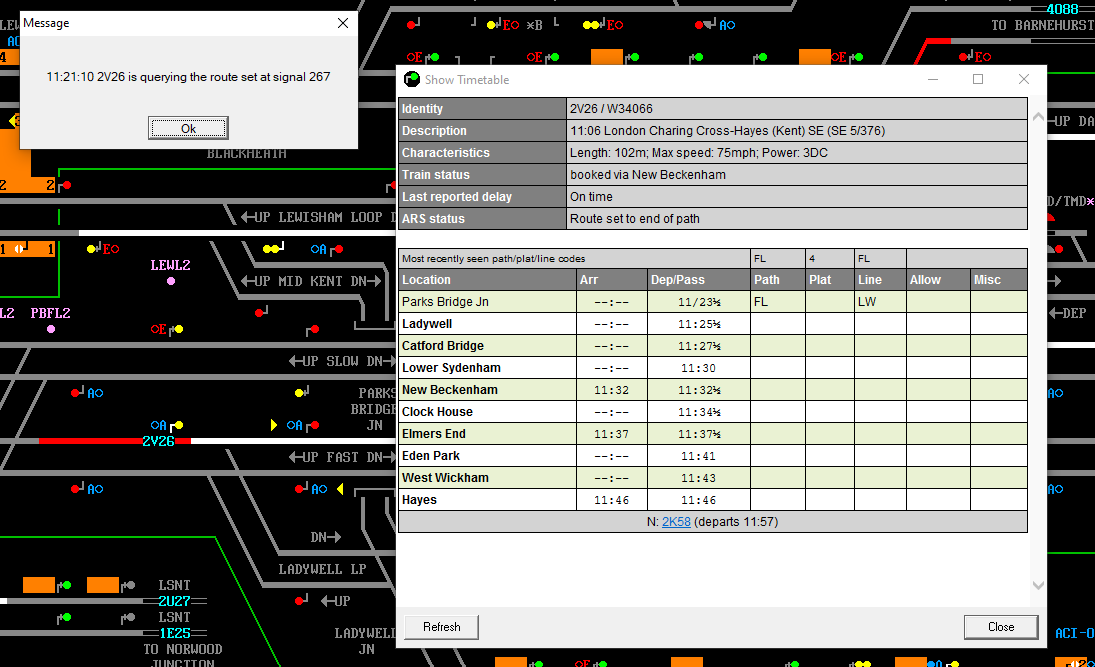
Task: Click the yellow left-pointing arrow below Parks Bridge Jn
Action: [x=340, y=489]
